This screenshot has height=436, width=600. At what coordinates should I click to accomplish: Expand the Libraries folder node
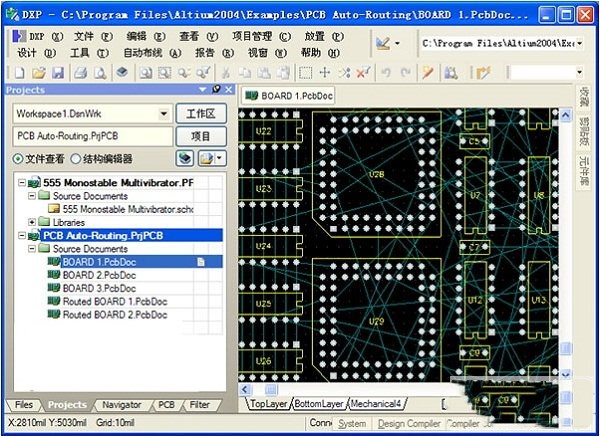tap(32, 222)
